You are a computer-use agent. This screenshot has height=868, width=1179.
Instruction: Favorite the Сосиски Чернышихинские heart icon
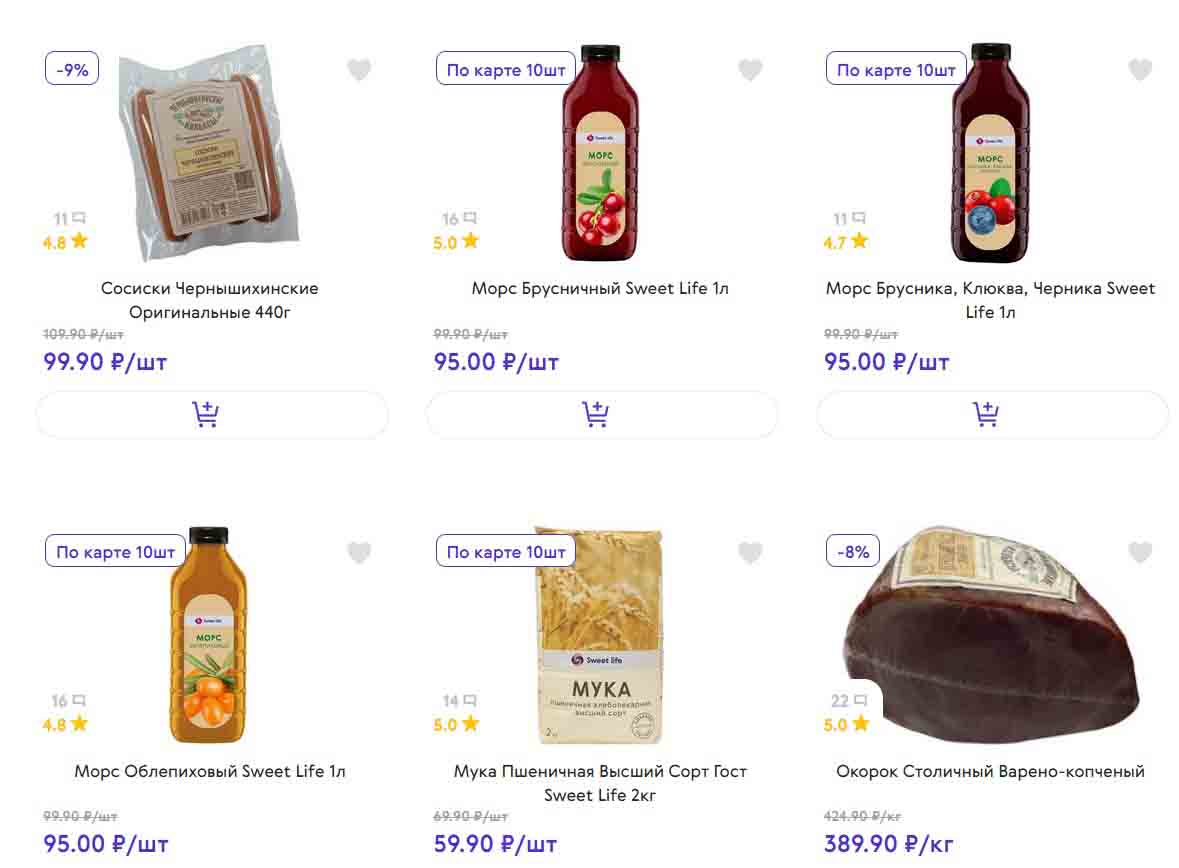coord(359,70)
